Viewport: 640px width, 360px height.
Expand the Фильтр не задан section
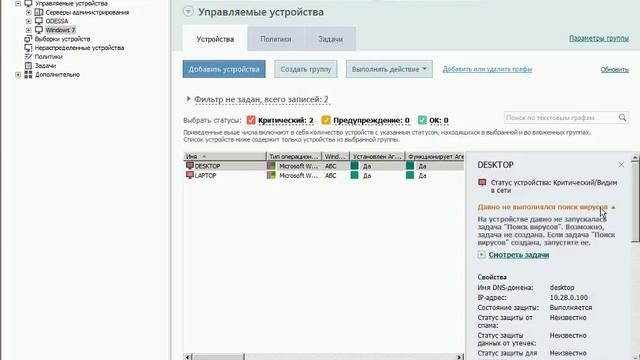click(188, 99)
